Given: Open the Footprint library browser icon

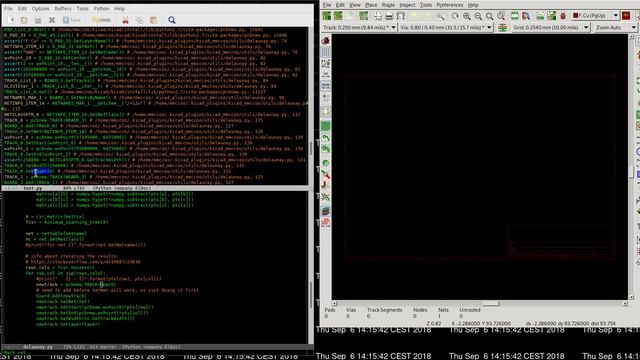Looking at the screenshot, I should tap(526, 16).
